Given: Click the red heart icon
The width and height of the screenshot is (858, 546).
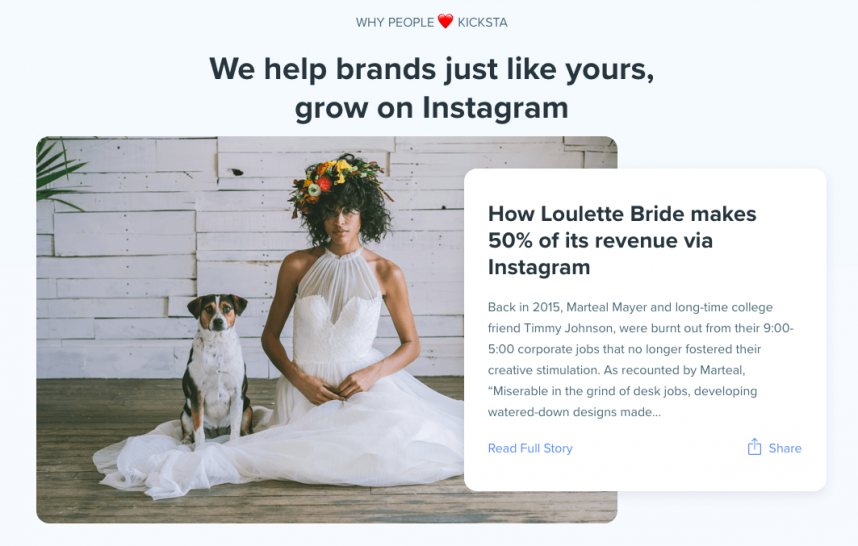Looking at the screenshot, I should [445, 21].
